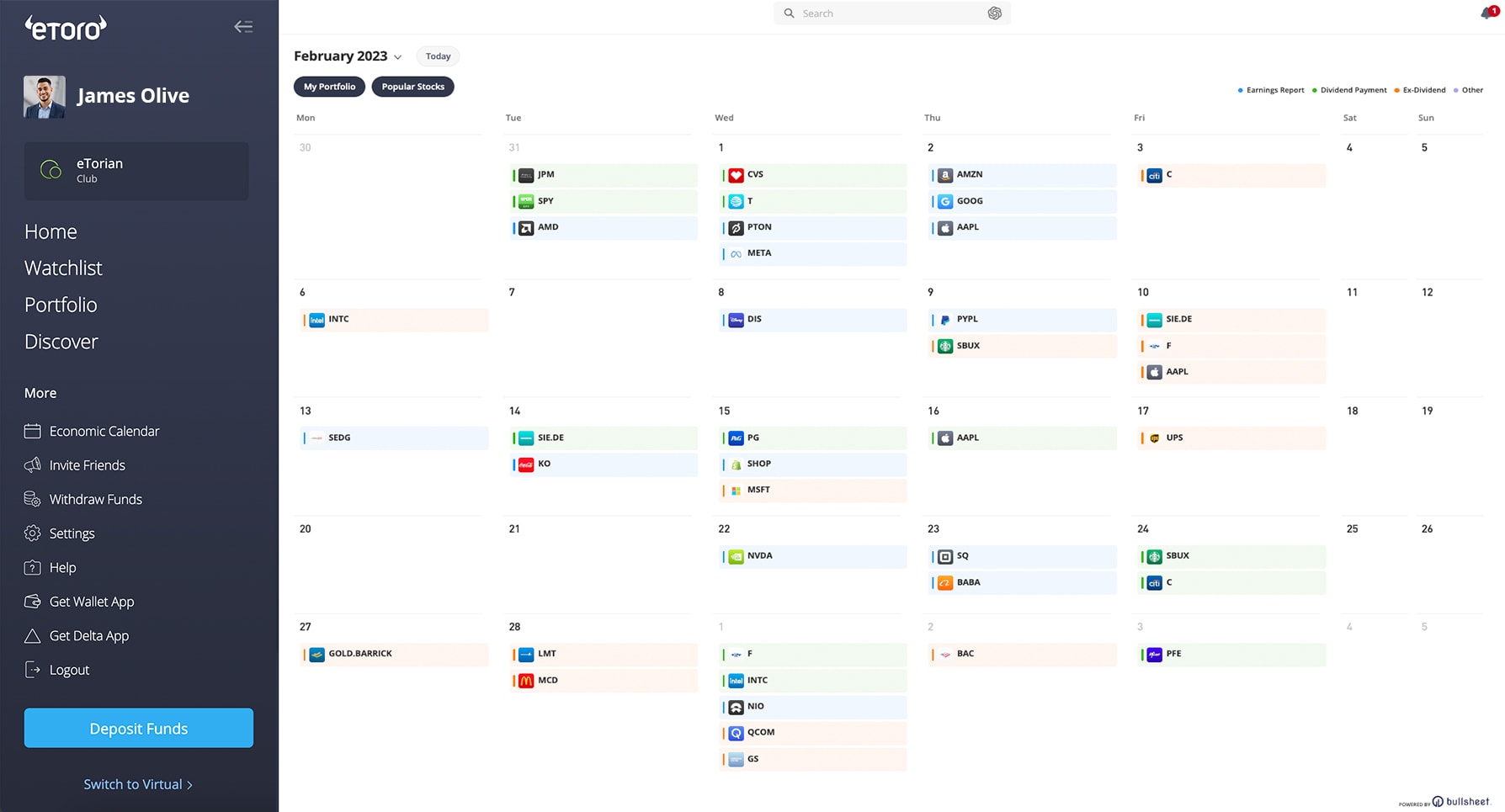Image resolution: width=1505 pixels, height=812 pixels.
Task: Click the Settings gear icon
Action: tap(32, 533)
